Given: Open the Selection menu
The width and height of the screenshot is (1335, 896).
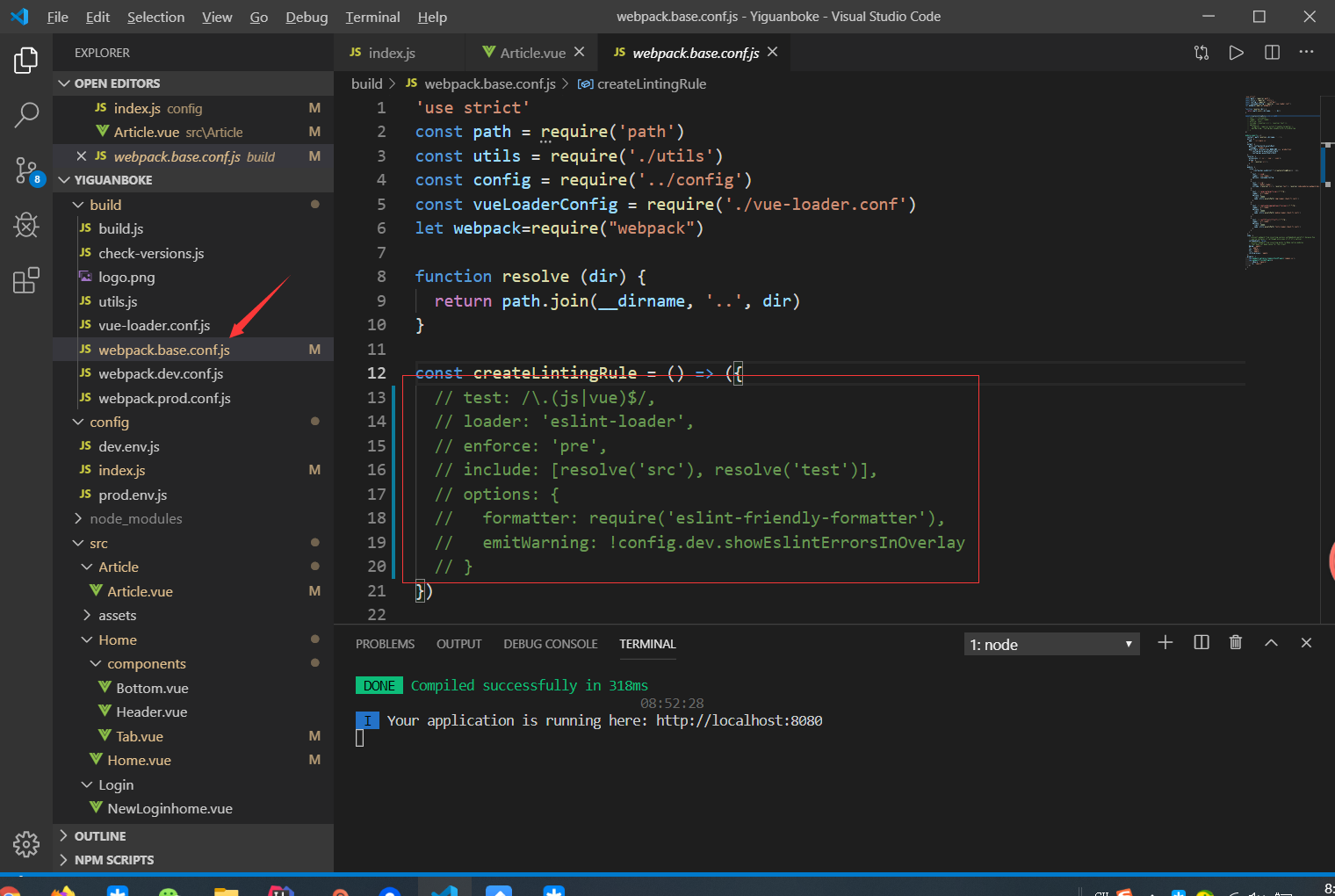Looking at the screenshot, I should [155, 17].
